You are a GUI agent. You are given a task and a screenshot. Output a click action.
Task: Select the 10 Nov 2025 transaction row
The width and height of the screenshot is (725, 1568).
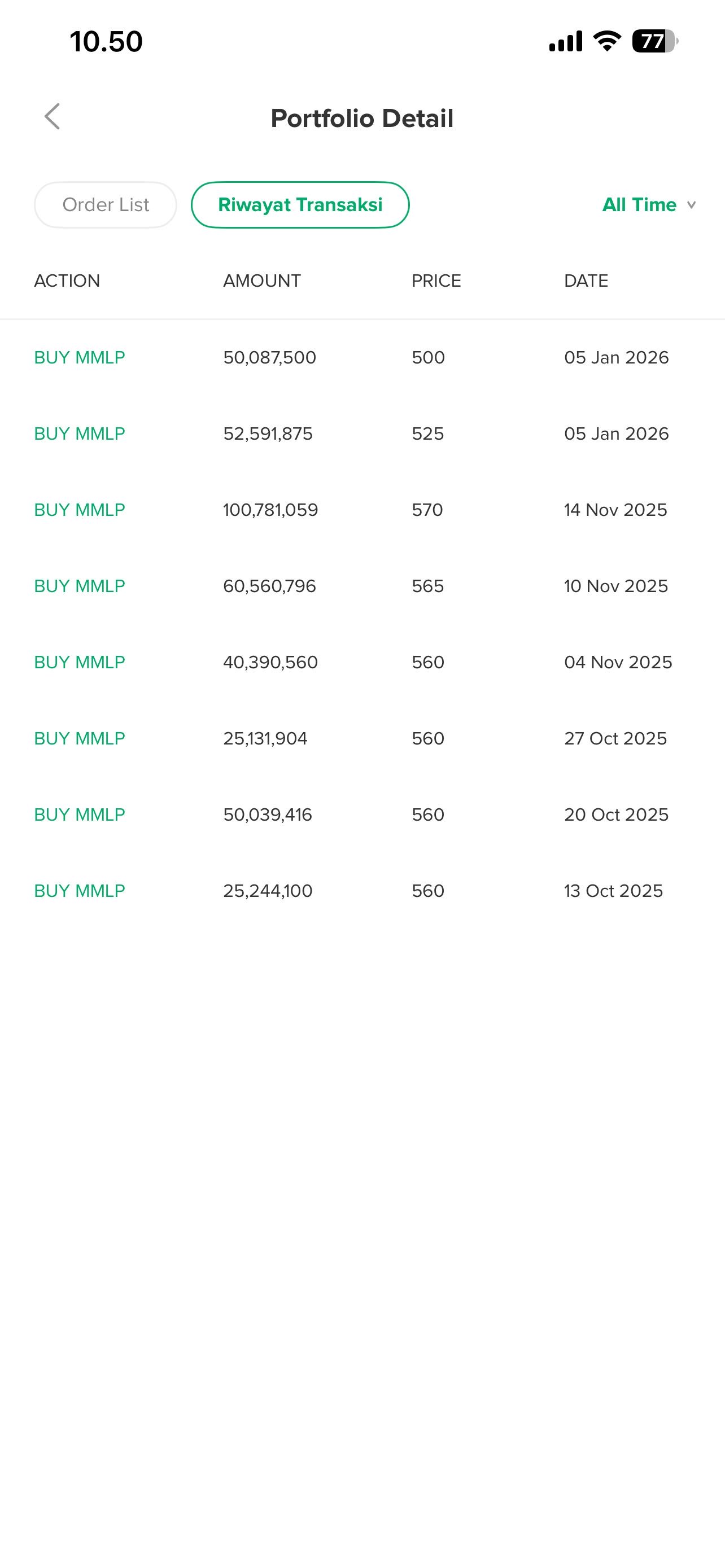coord(615,585)
